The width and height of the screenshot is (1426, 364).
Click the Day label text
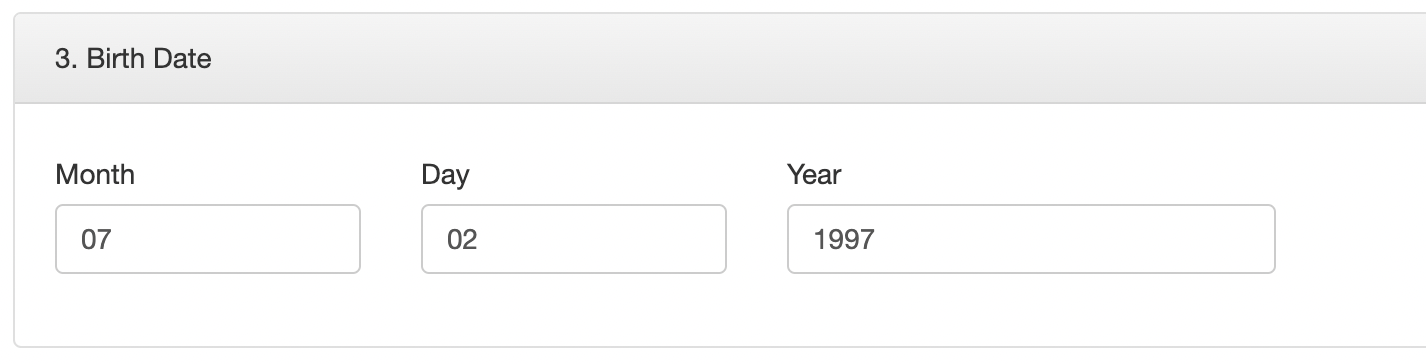point(445,175)
